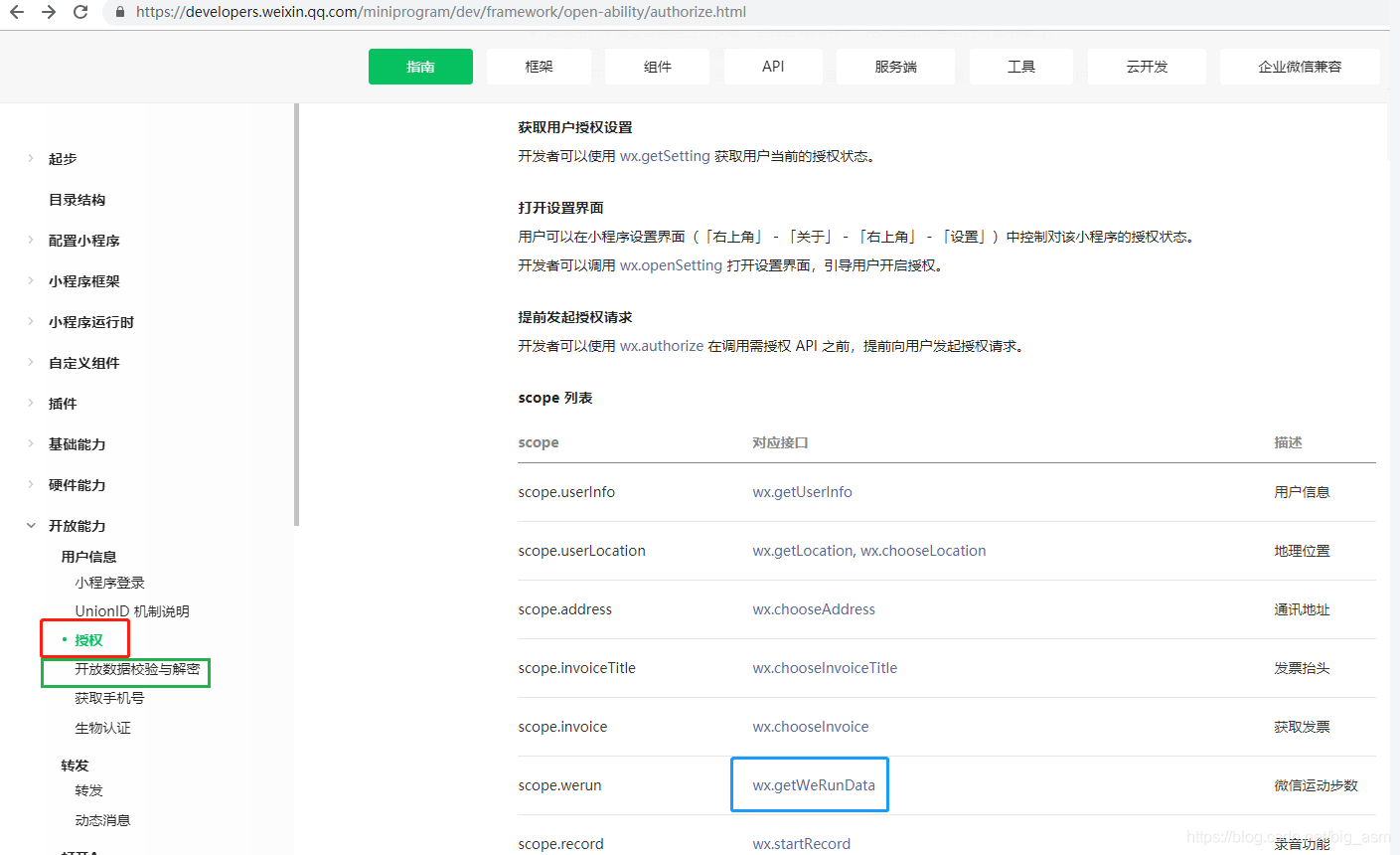Click the scope 列表 heading
This screenshot has width=1400, height=855.
555,398
